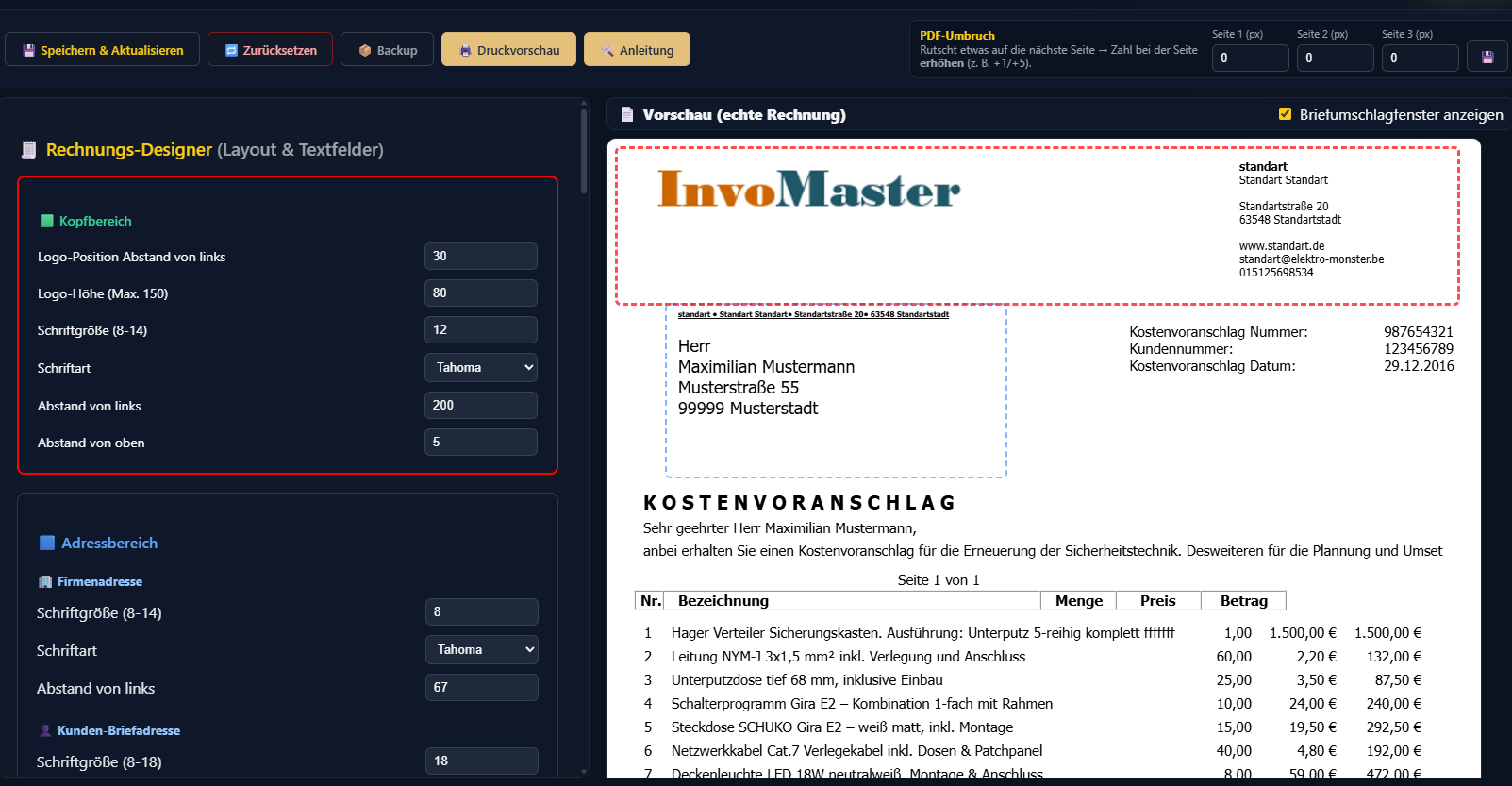Click Kostenvoranschlag Nummer value 987654321
Viewport: 1512px width, 786px height.
click(x=1419, y=332)
